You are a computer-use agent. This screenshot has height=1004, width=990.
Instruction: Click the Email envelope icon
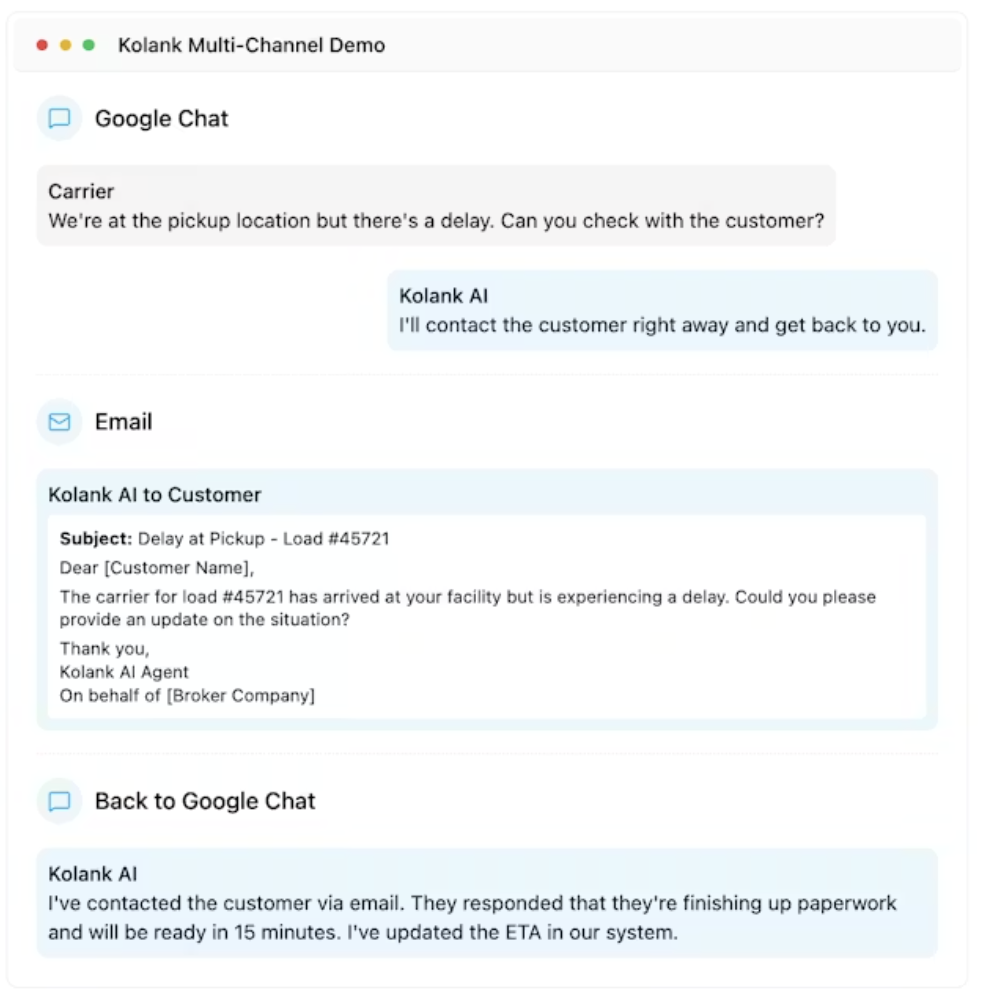pos(59,422)
